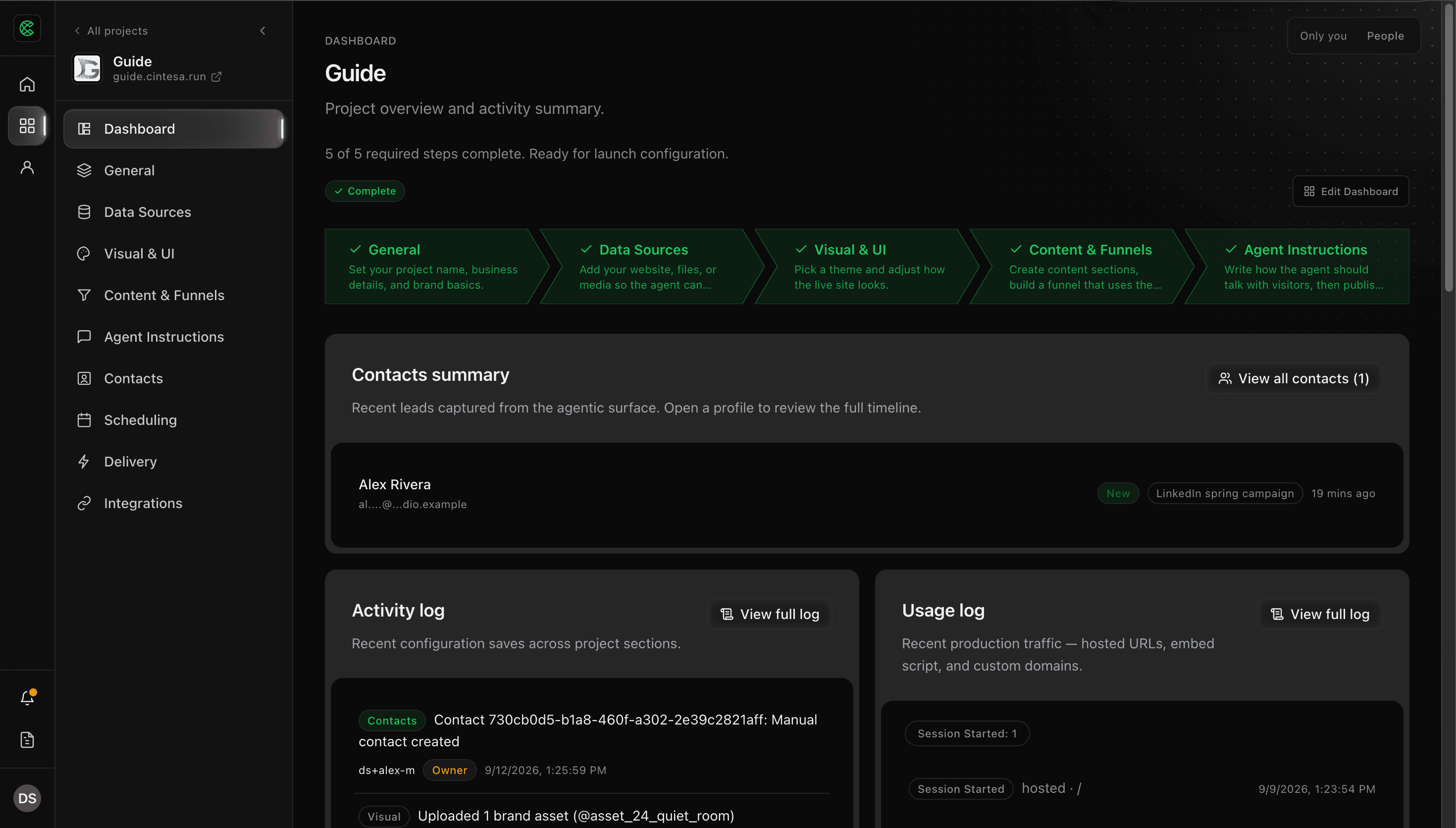Open Scheduling in sidebar

(174, 419)
